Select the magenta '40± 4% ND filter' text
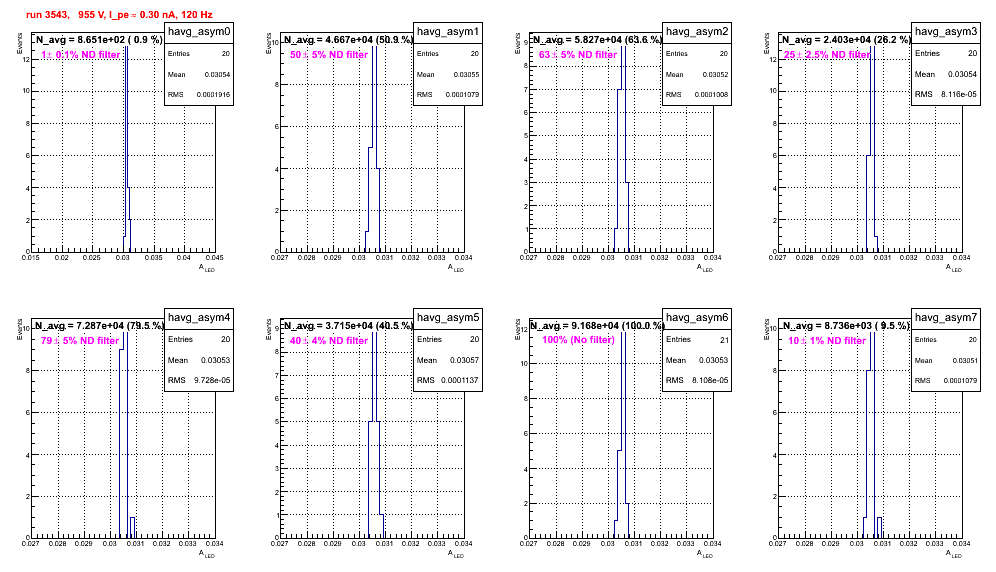The height and width of the screenshot is (572, 996). click(329, 341)
